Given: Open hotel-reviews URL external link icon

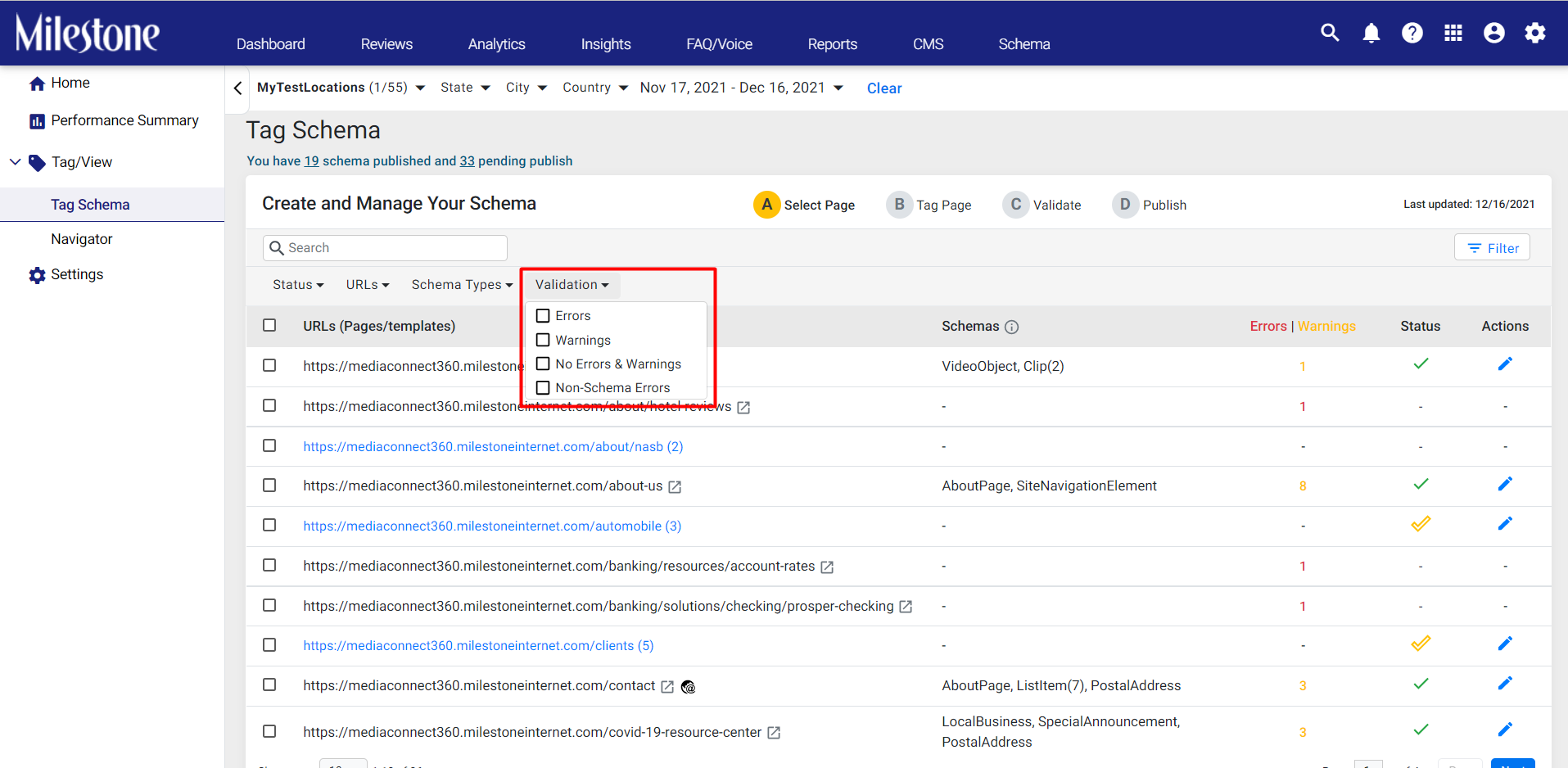Looking at the screenshot, I should (x=743, y=408).
